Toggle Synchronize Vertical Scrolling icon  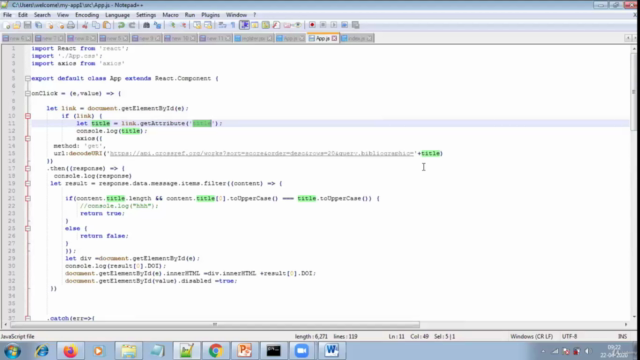click(x=197, y=25)
